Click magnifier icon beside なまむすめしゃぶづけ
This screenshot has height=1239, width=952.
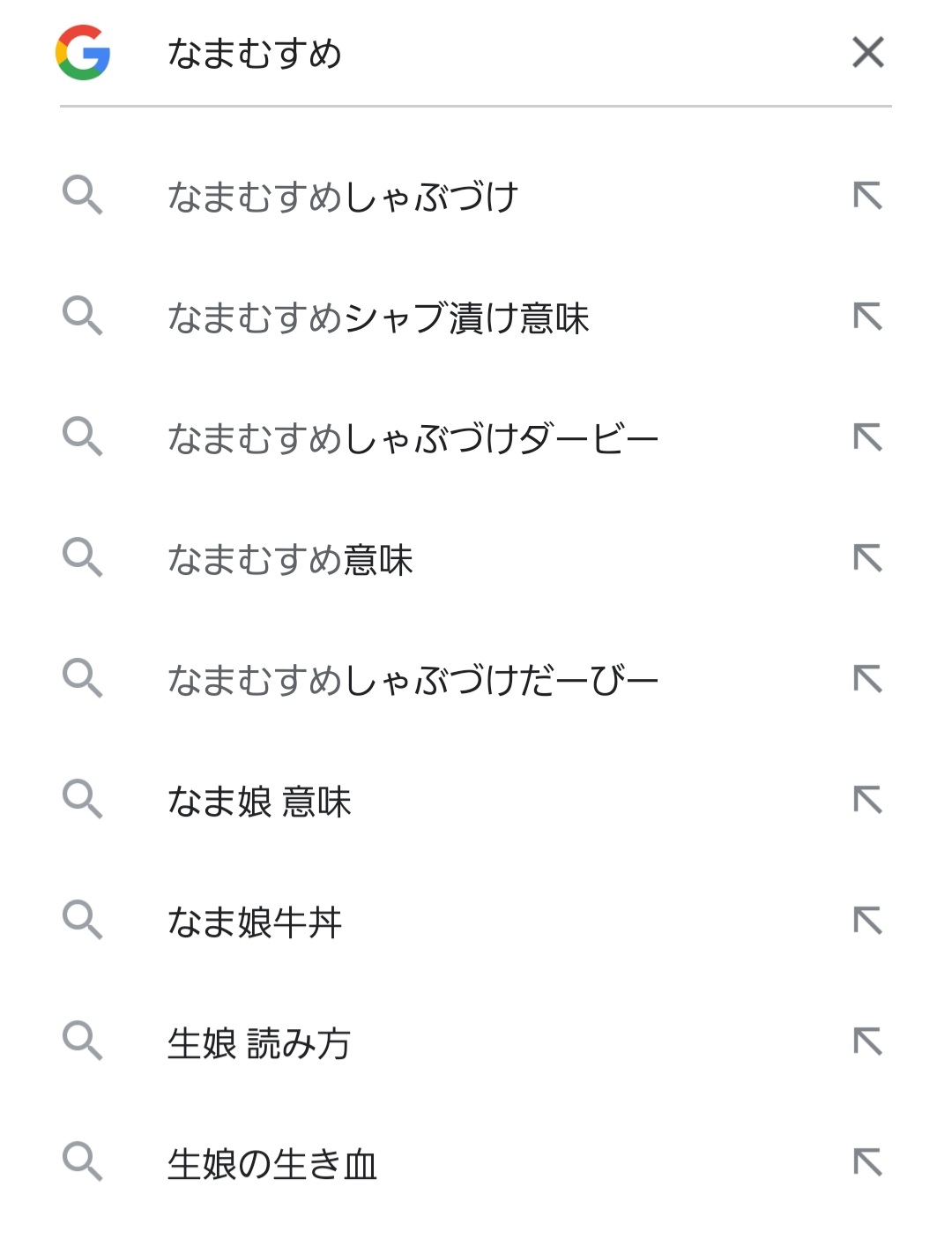click(83, 195)
